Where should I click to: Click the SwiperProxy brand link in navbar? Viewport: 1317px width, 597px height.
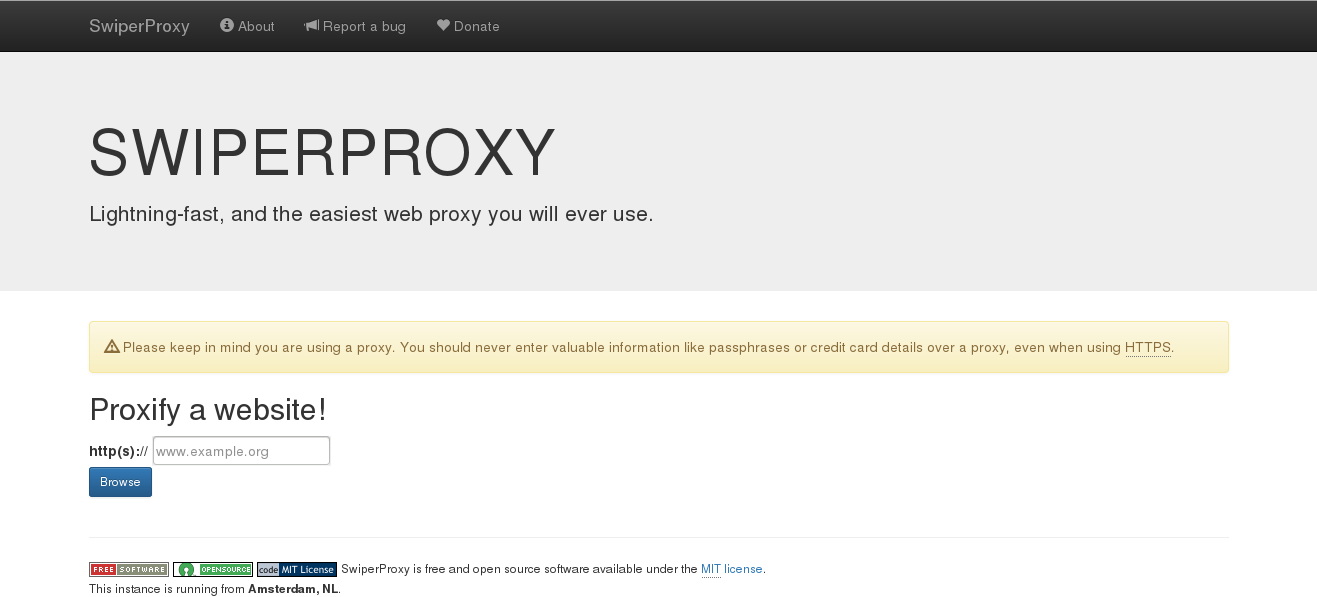tap(139, 26)
